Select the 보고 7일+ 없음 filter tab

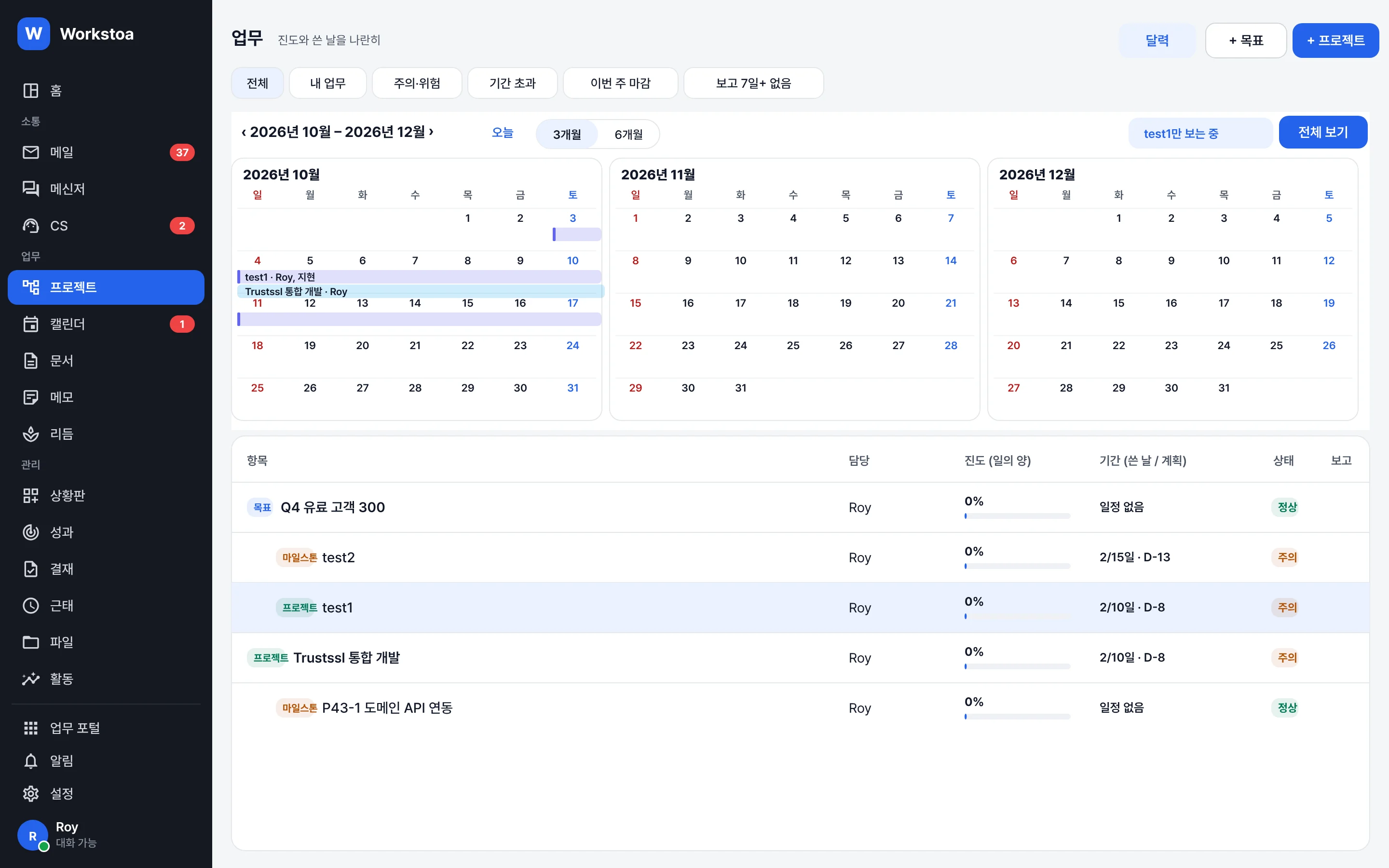(753, 83)
